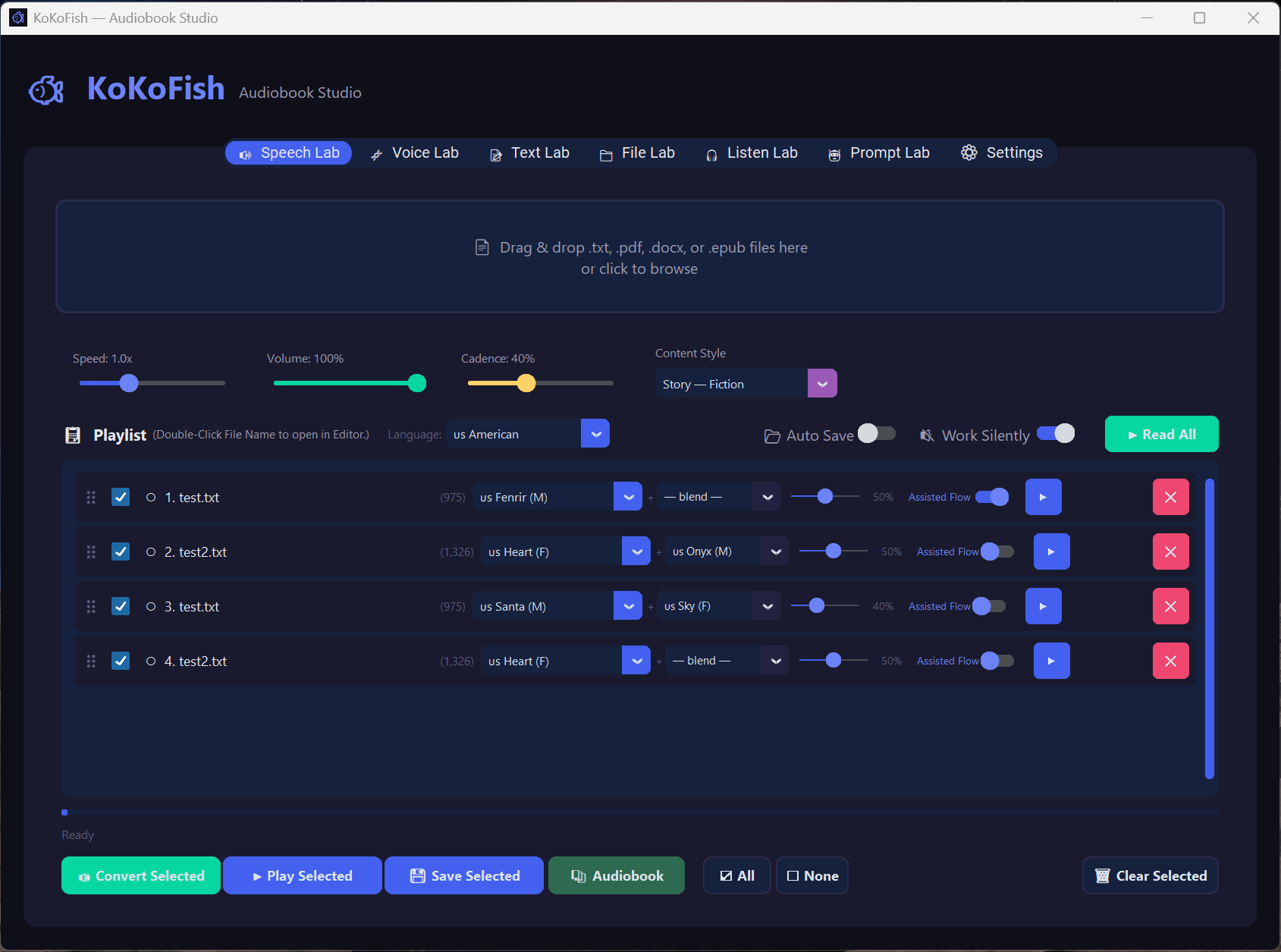
Task: Enable Assisted Flow for 2. test2.txt
Action: click(x=997, y=551)
